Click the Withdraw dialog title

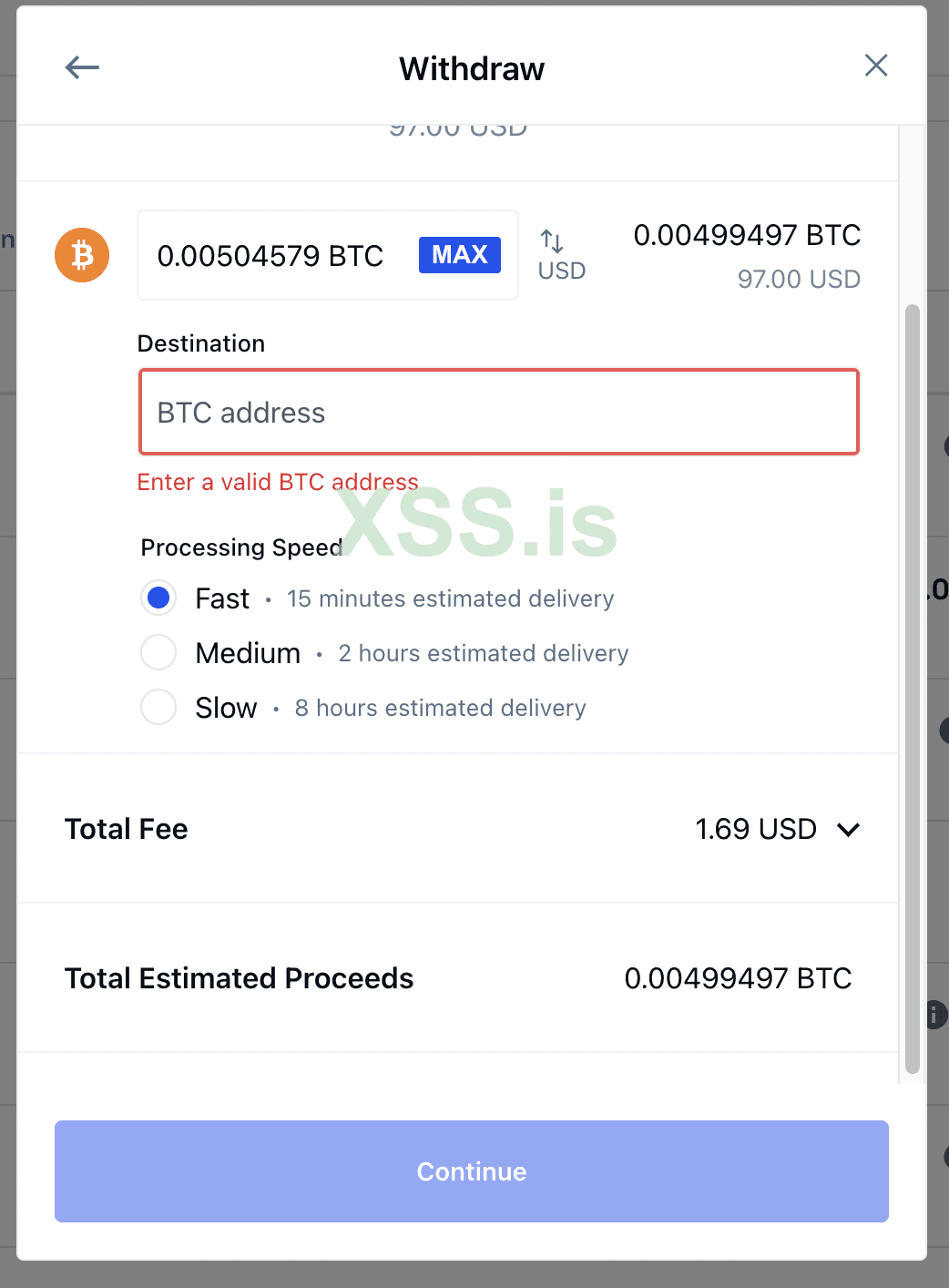click(471, 68)
